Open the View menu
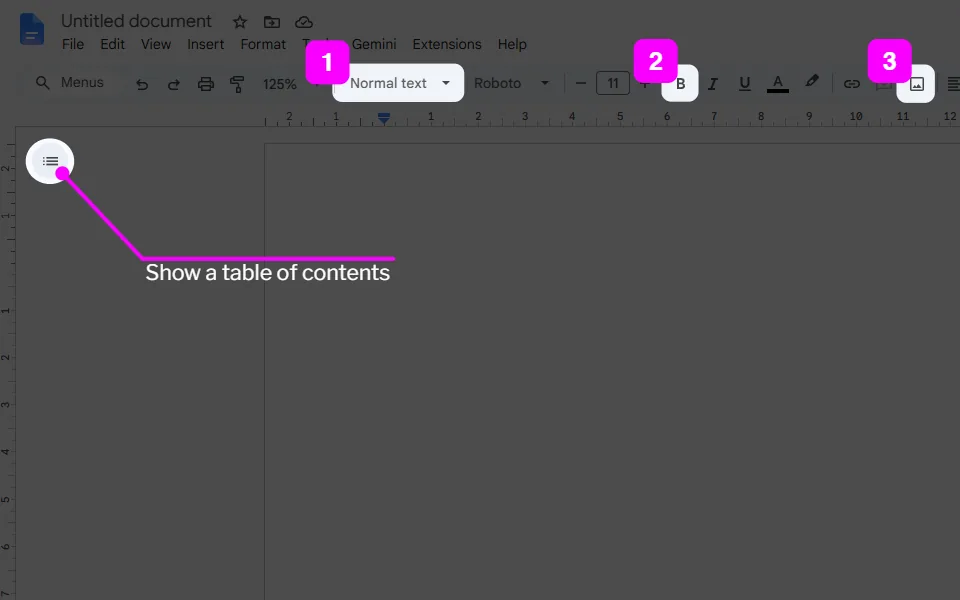The width and height of the screenshot is (960, 600). point(156,44)
